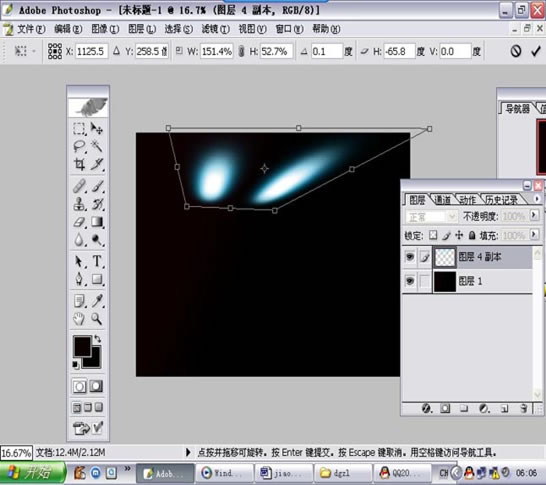Select the Eyedropper tool
The width and height of the screenshot is (546, 485).
[97, 301]
